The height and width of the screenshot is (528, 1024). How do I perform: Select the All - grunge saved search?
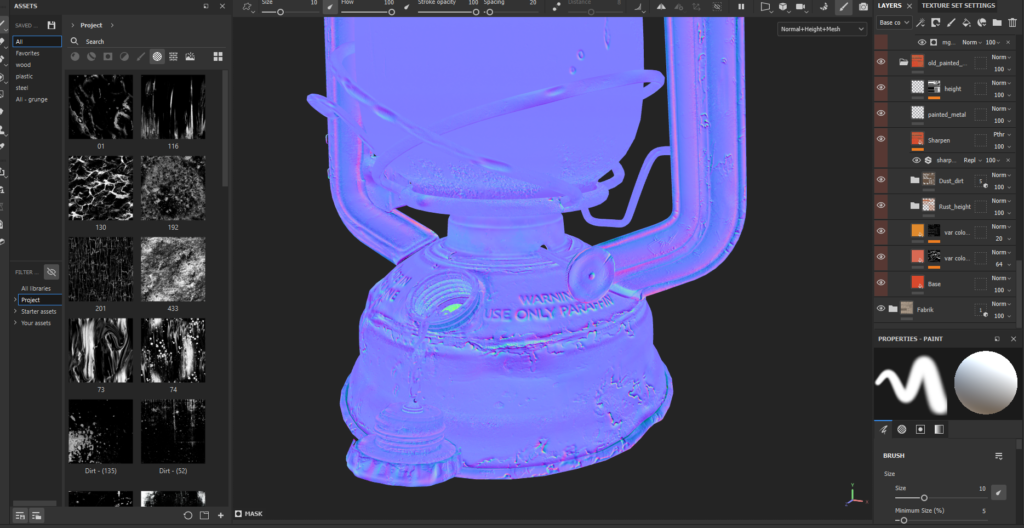tap(31, 99)
